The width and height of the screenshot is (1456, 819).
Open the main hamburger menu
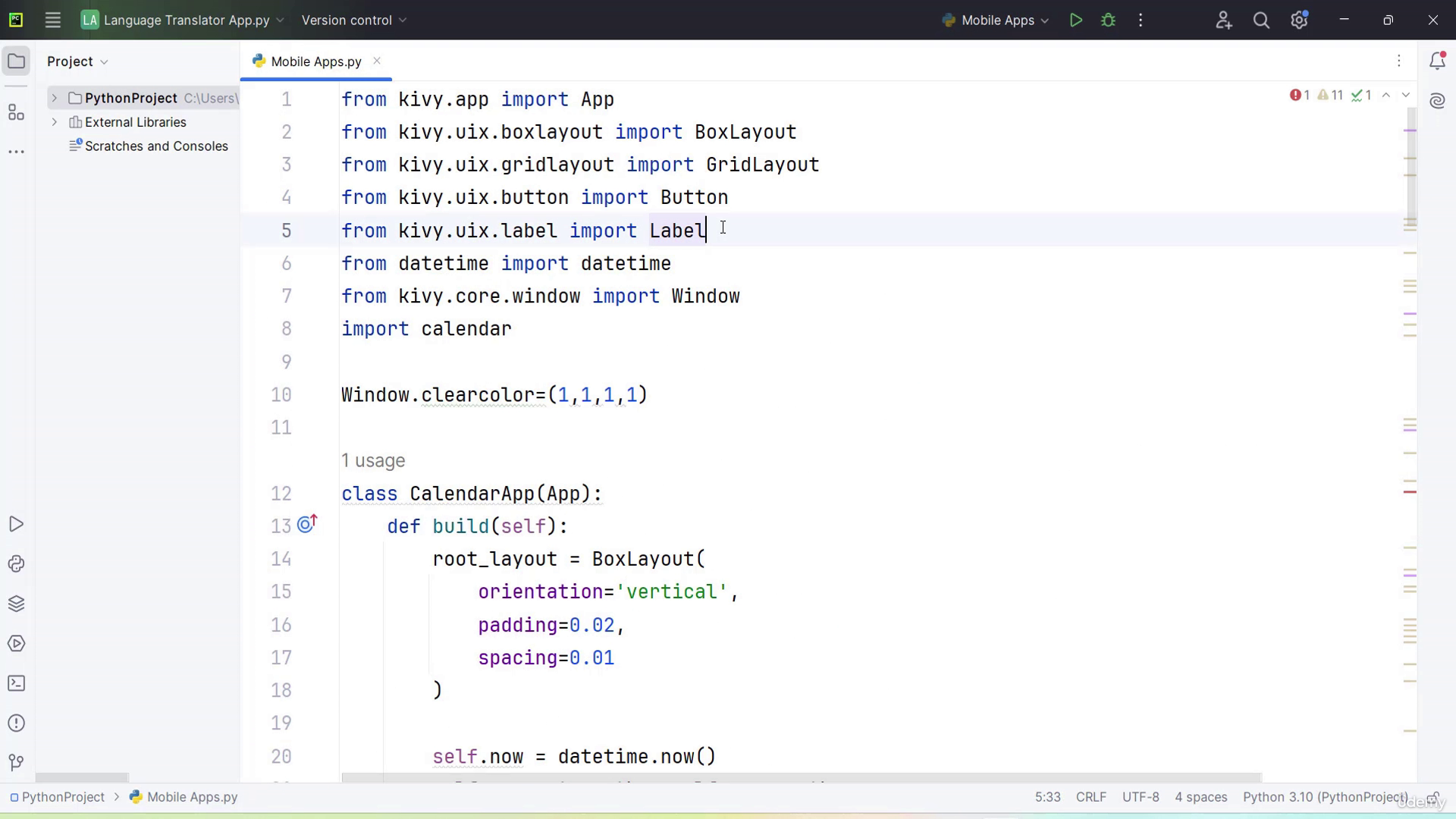pos(52,20)
